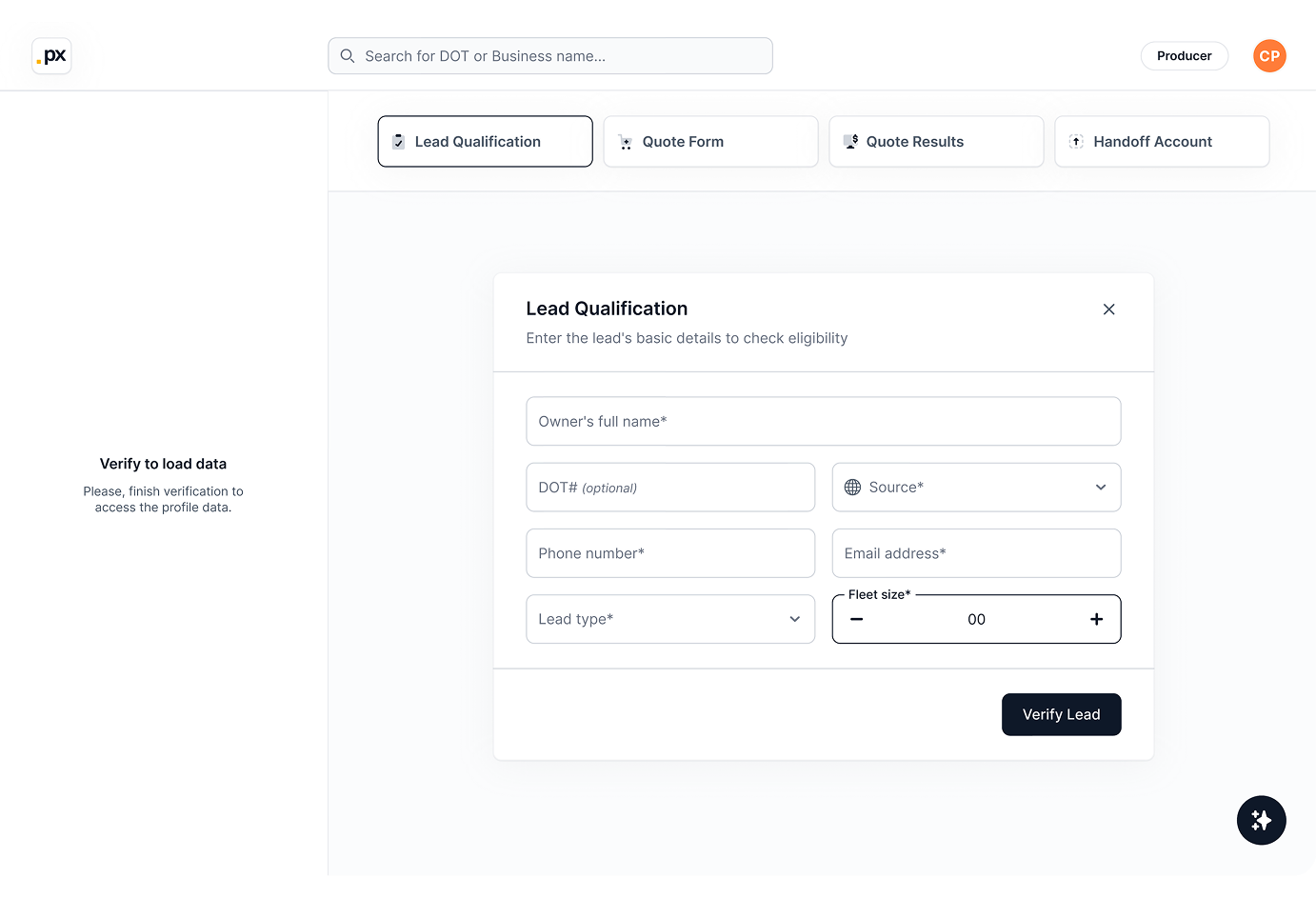Dismiss the Lead Qualification dialog
The height and width of the screenshot is (898, 1316).
(x=1108, y=309)
